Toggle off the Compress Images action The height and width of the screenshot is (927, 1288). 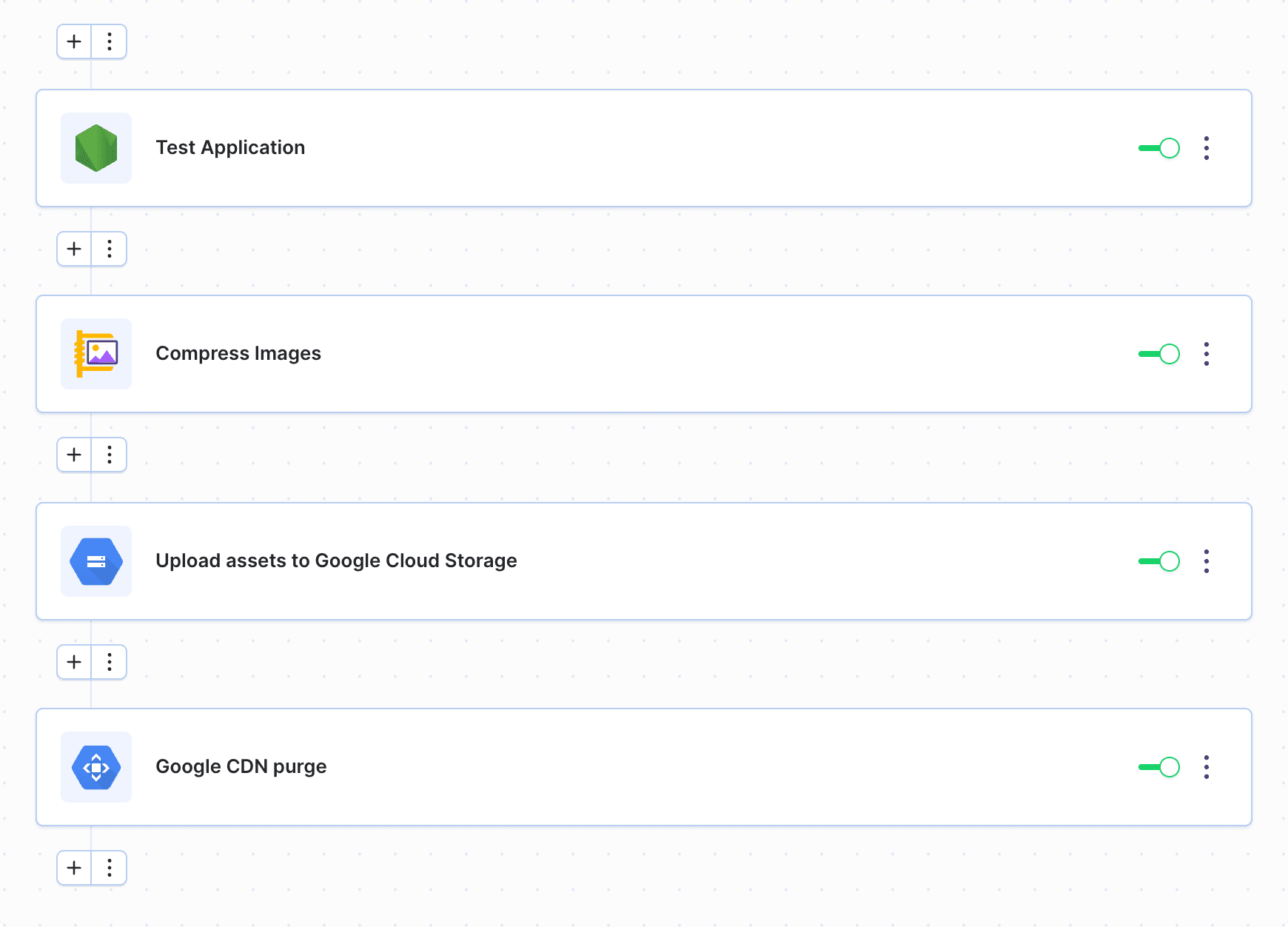pyautogui.click(x=1159, y=354)
